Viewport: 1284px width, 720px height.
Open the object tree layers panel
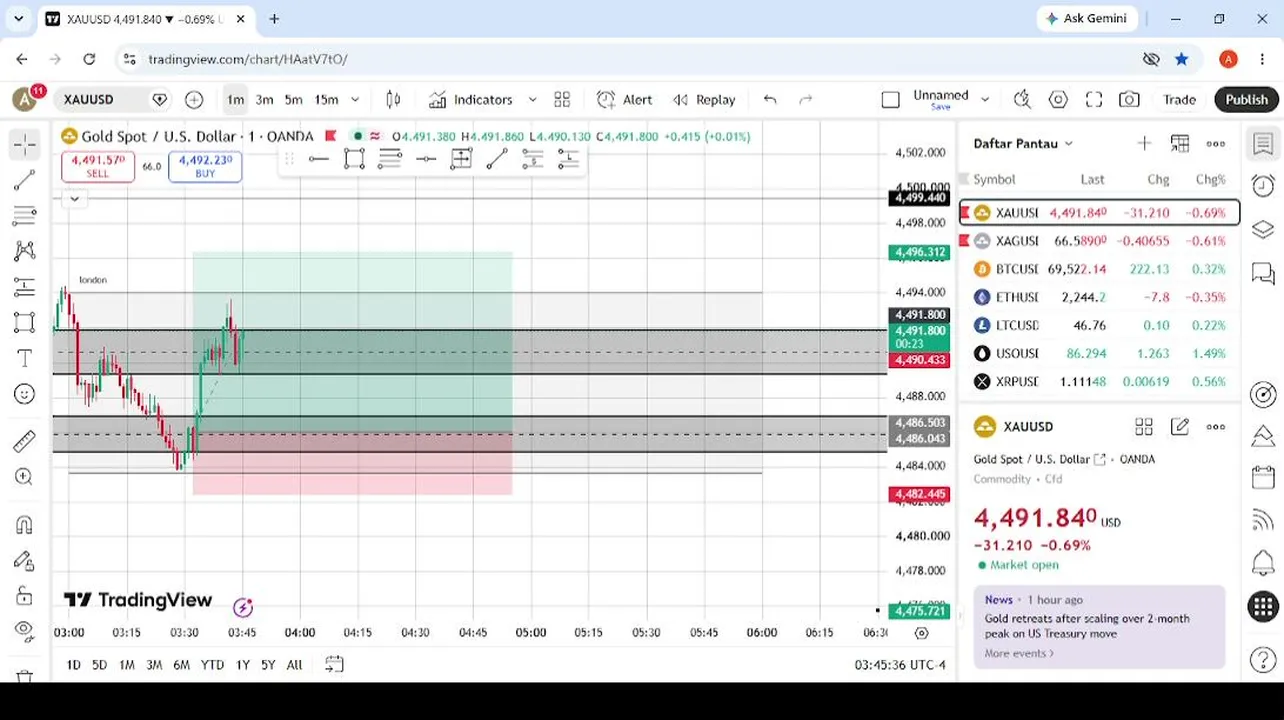(1263, 229)
